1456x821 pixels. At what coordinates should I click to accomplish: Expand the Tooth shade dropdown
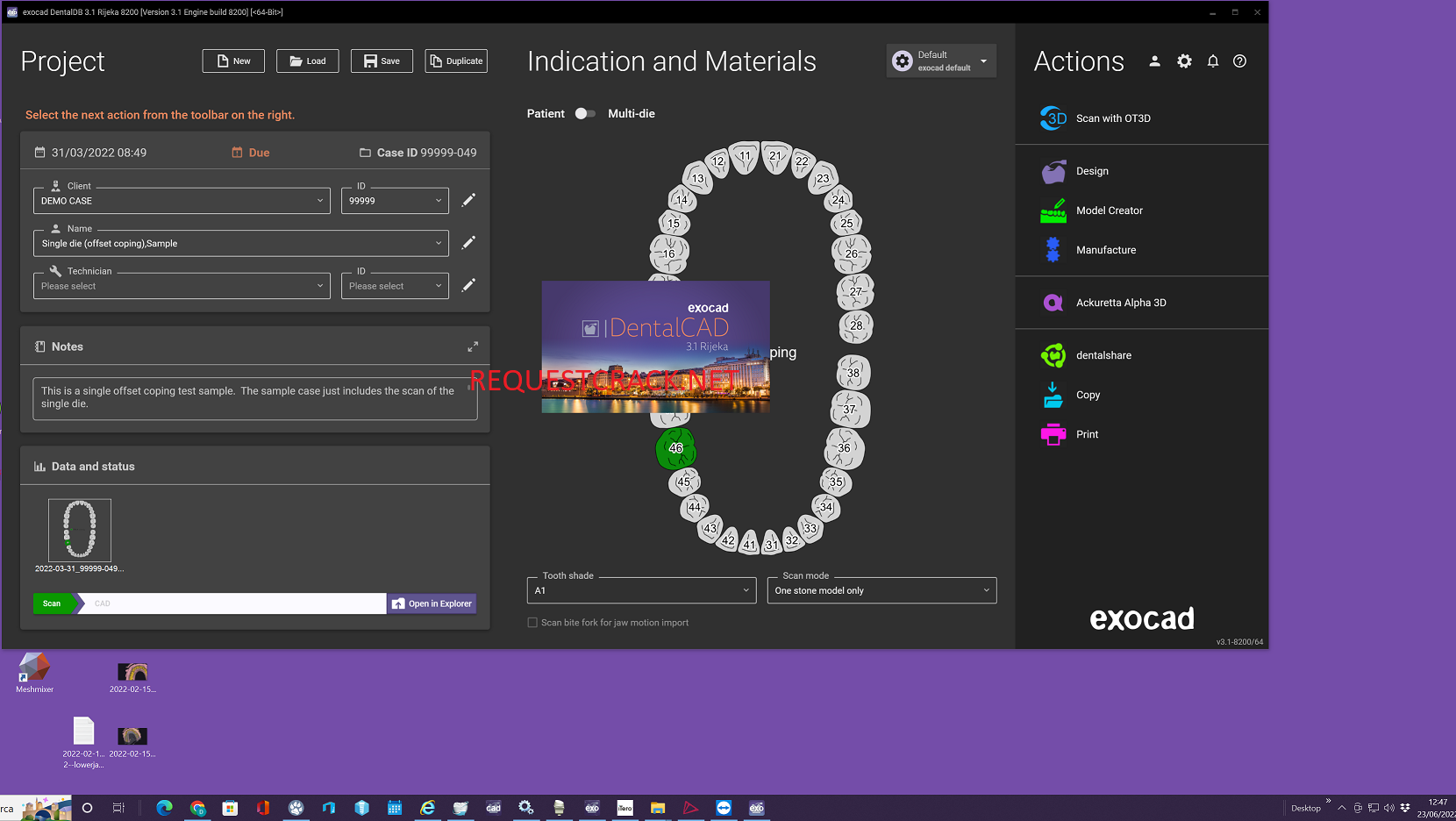(641, 590)
